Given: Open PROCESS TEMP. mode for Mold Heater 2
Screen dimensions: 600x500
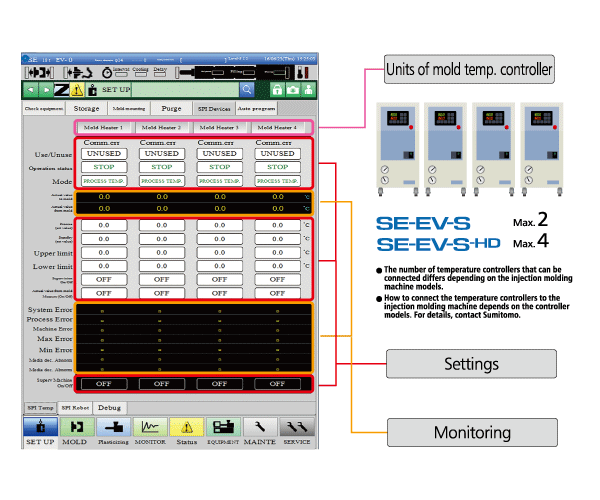Looking at the screenshot, I should pyautogui.click(x=161, y=181).
